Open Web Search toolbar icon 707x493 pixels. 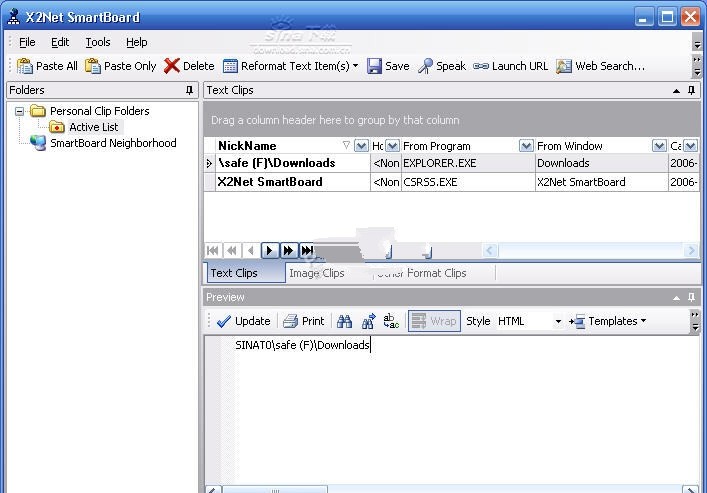(x=564, y=66)
